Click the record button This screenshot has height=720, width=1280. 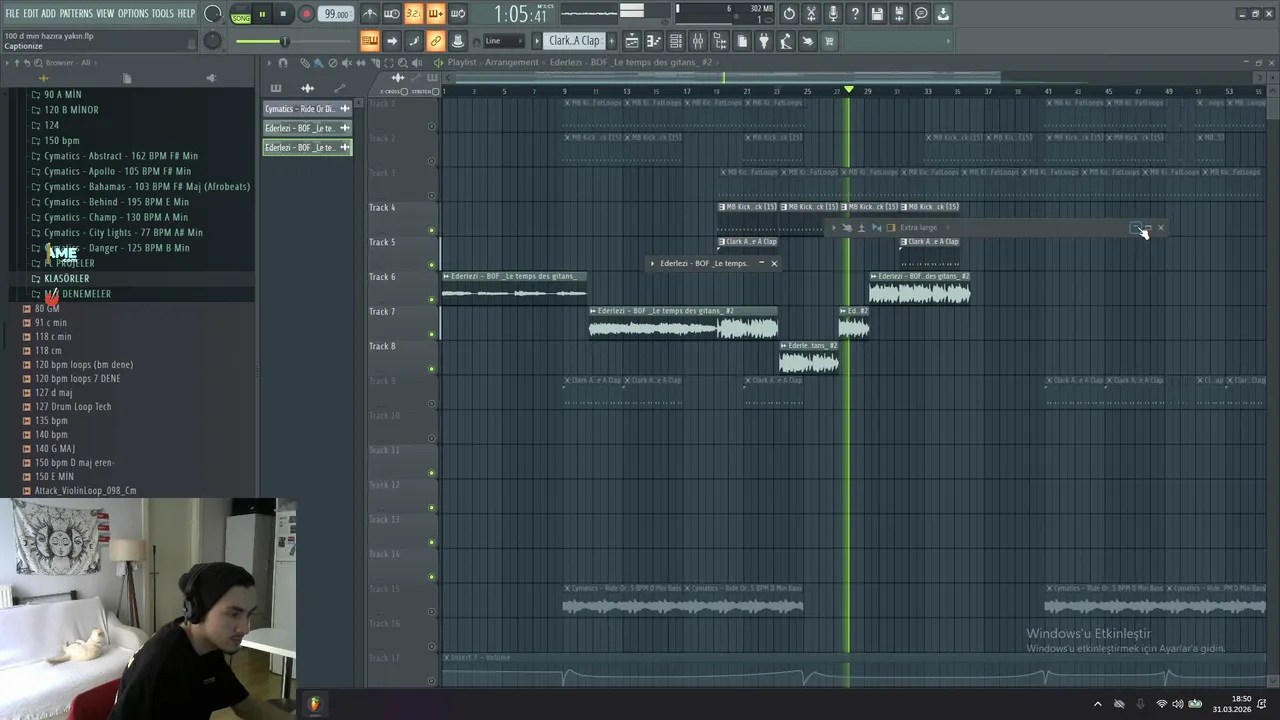pos(307,14)
